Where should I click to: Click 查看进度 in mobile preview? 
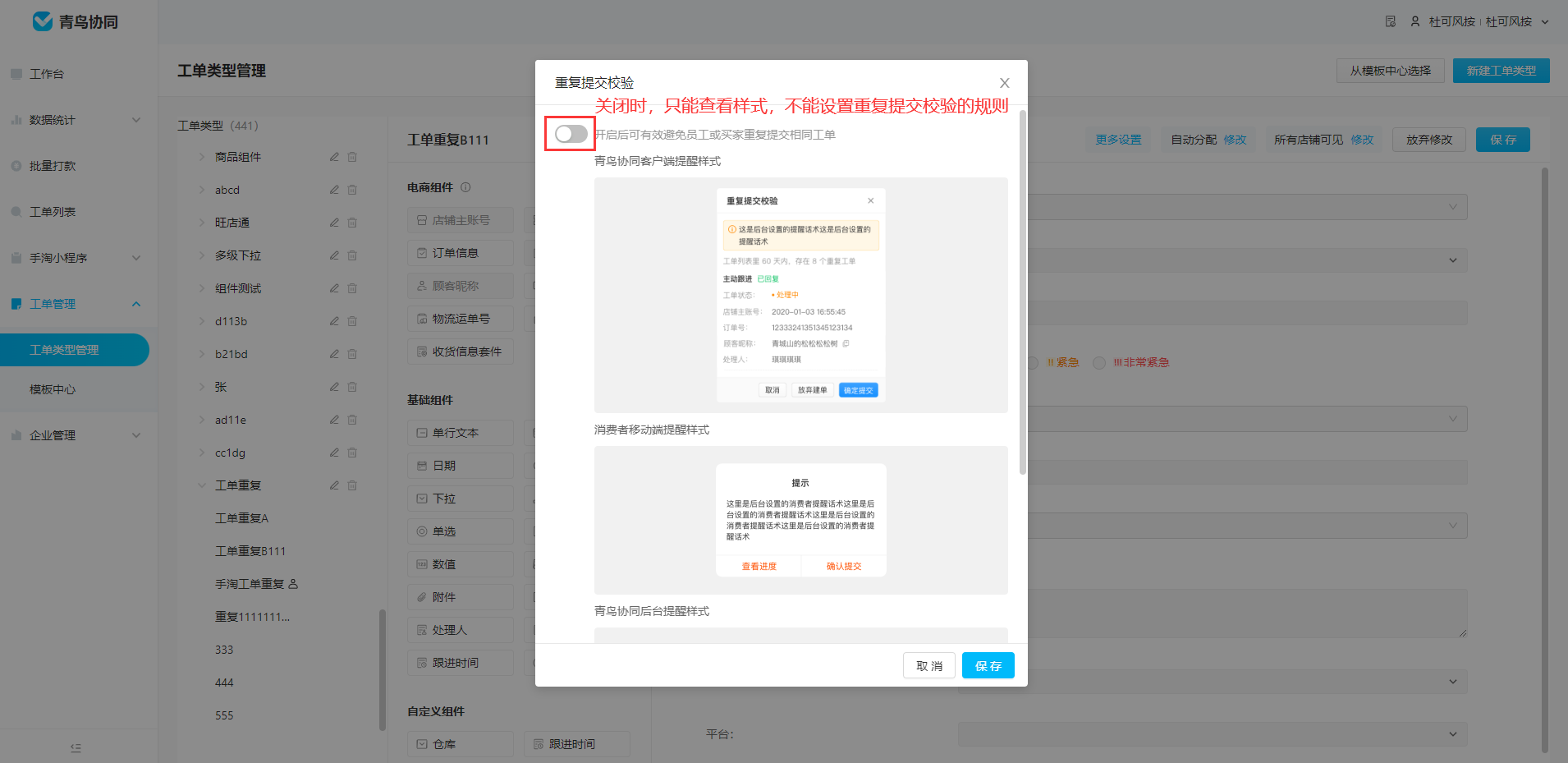tap(759, 566)
